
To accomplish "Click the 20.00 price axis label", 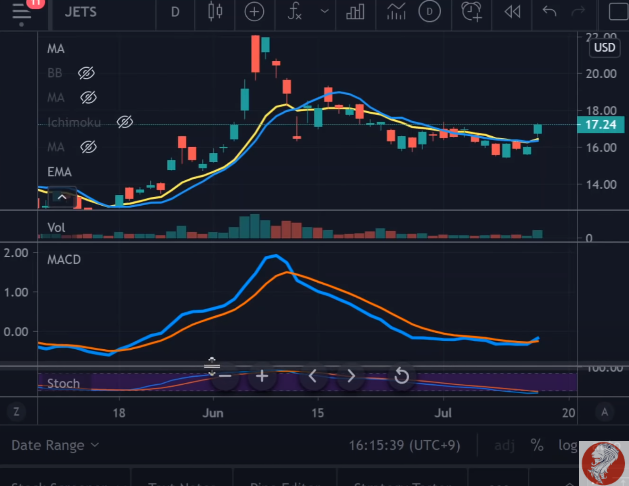I will [x=601, y=74].
